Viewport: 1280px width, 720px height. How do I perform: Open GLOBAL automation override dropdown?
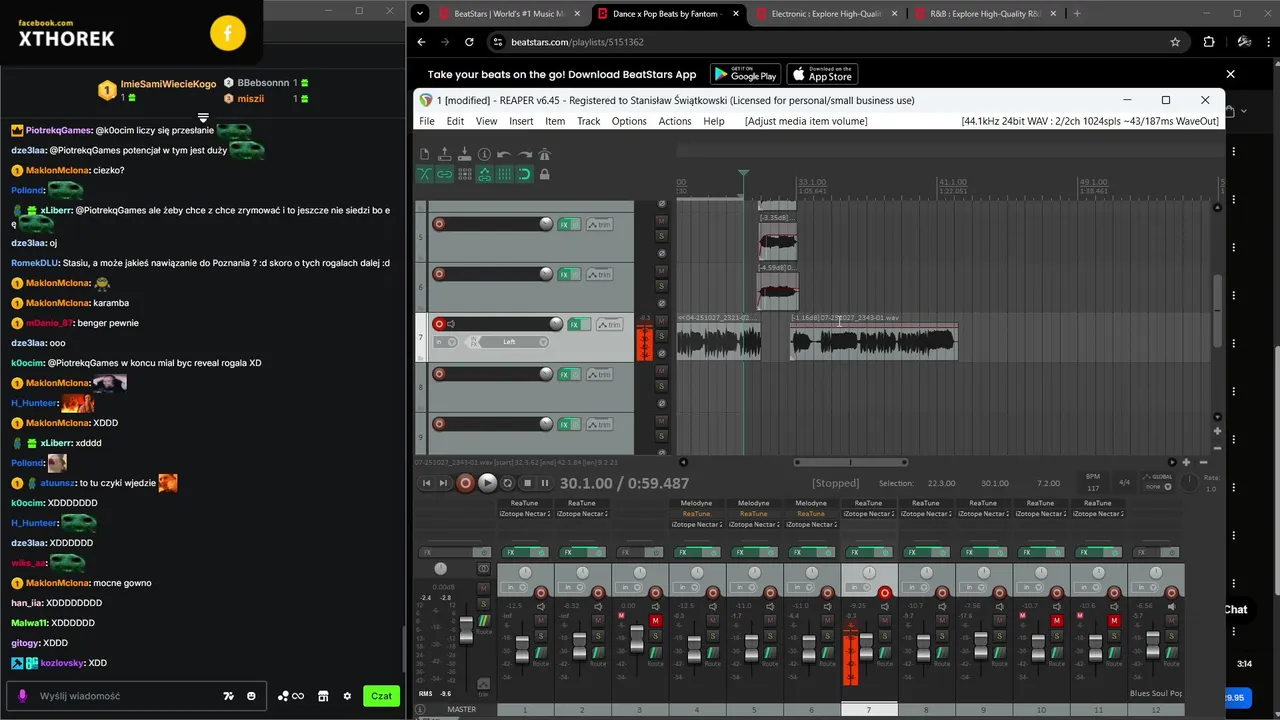tap(1156, 481)
